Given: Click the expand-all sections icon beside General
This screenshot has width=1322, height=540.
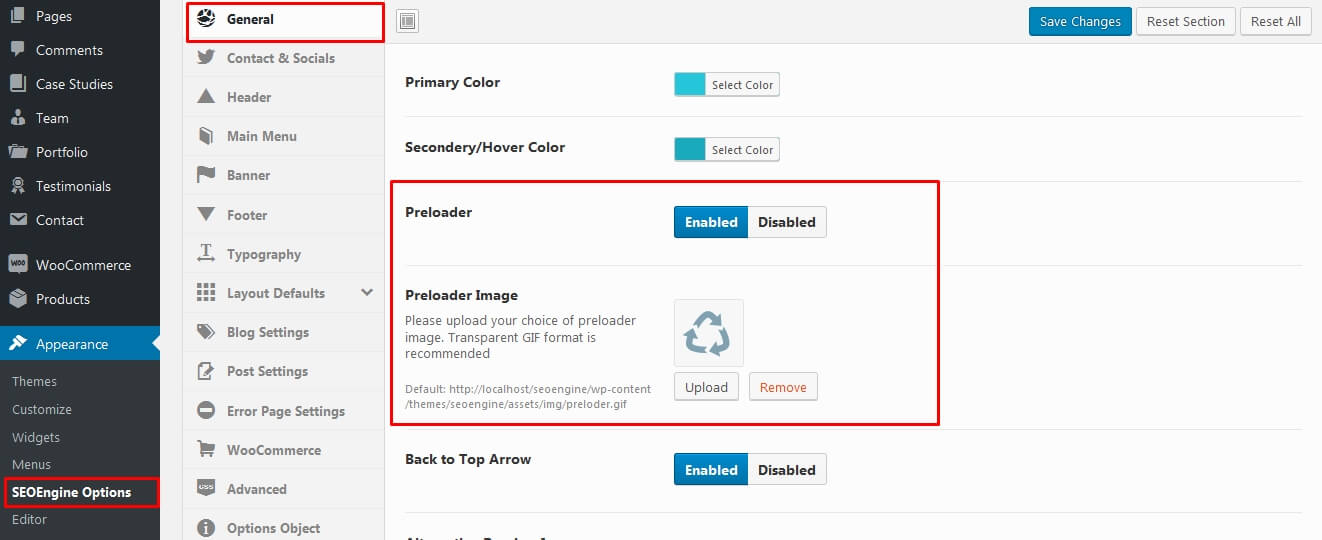Looking at the screenshot, I should pos(407,21).
